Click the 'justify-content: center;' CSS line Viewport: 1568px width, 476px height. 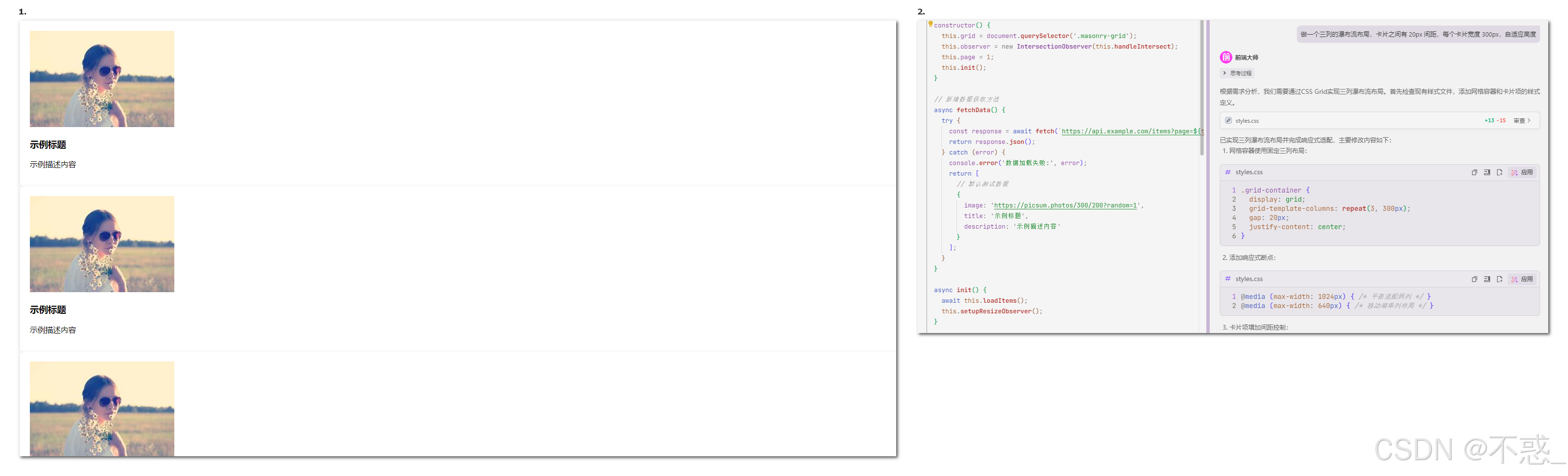[x=1297, y=227]
